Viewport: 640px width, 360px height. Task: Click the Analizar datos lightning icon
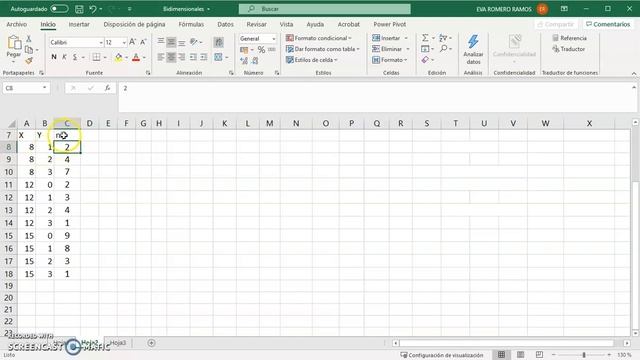click(x=473, y=42)
